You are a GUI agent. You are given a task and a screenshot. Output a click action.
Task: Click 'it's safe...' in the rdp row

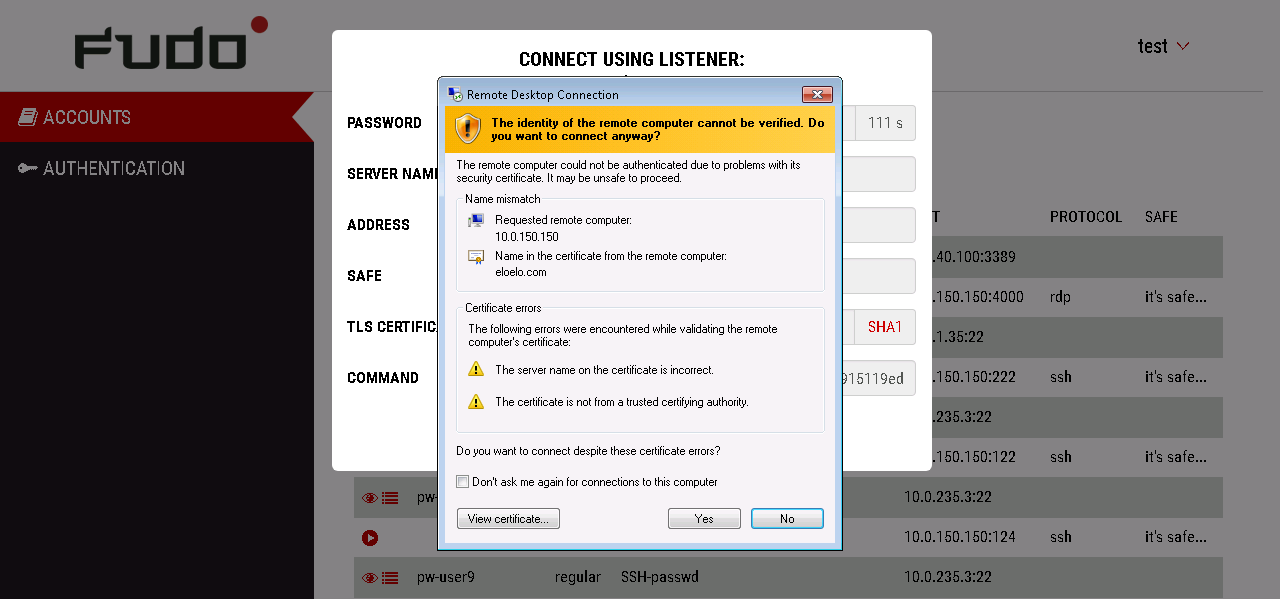tap(1176, 297)
